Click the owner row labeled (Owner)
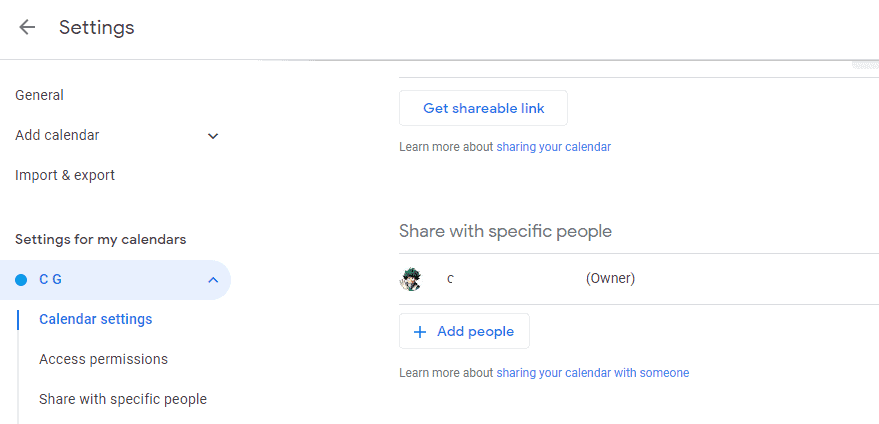The width and height of the screenshot is (879, 424). 639,279
